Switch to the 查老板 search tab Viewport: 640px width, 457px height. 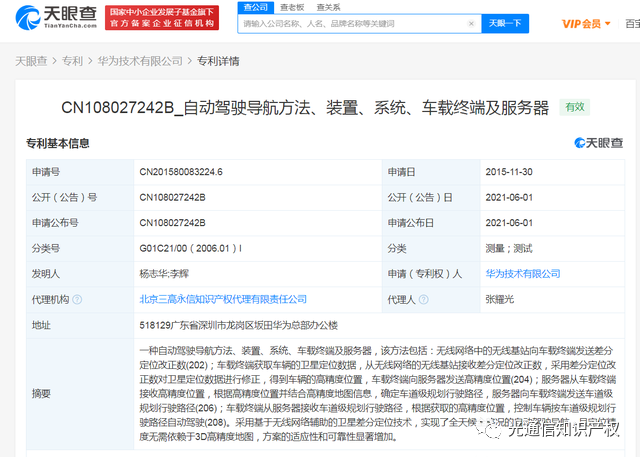tap(292, 7)
